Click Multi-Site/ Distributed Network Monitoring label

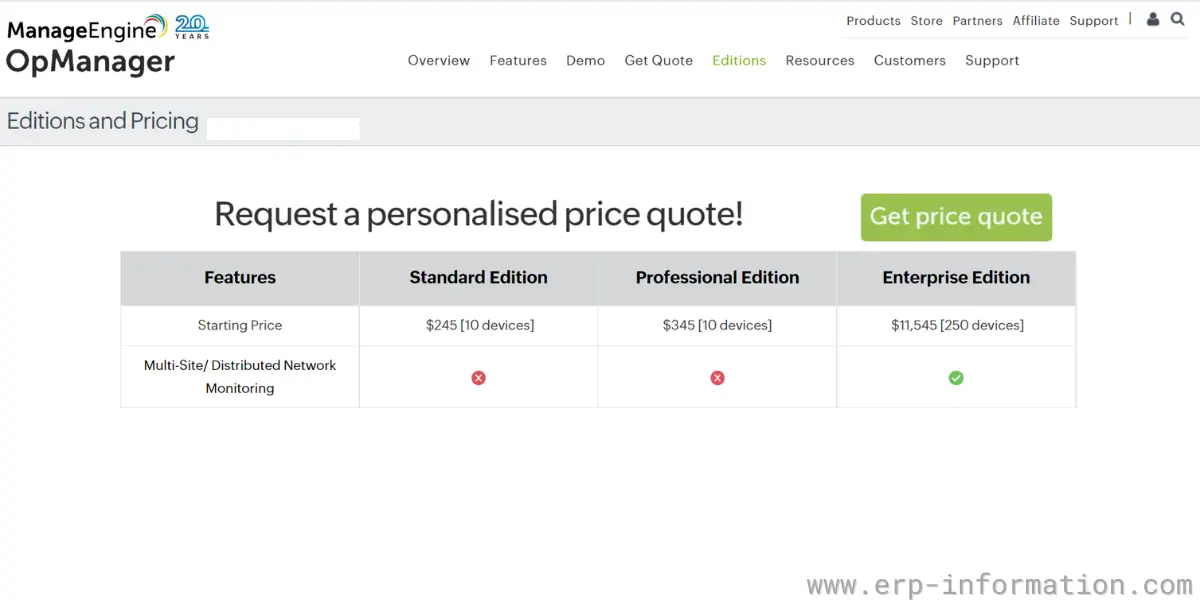240,377
